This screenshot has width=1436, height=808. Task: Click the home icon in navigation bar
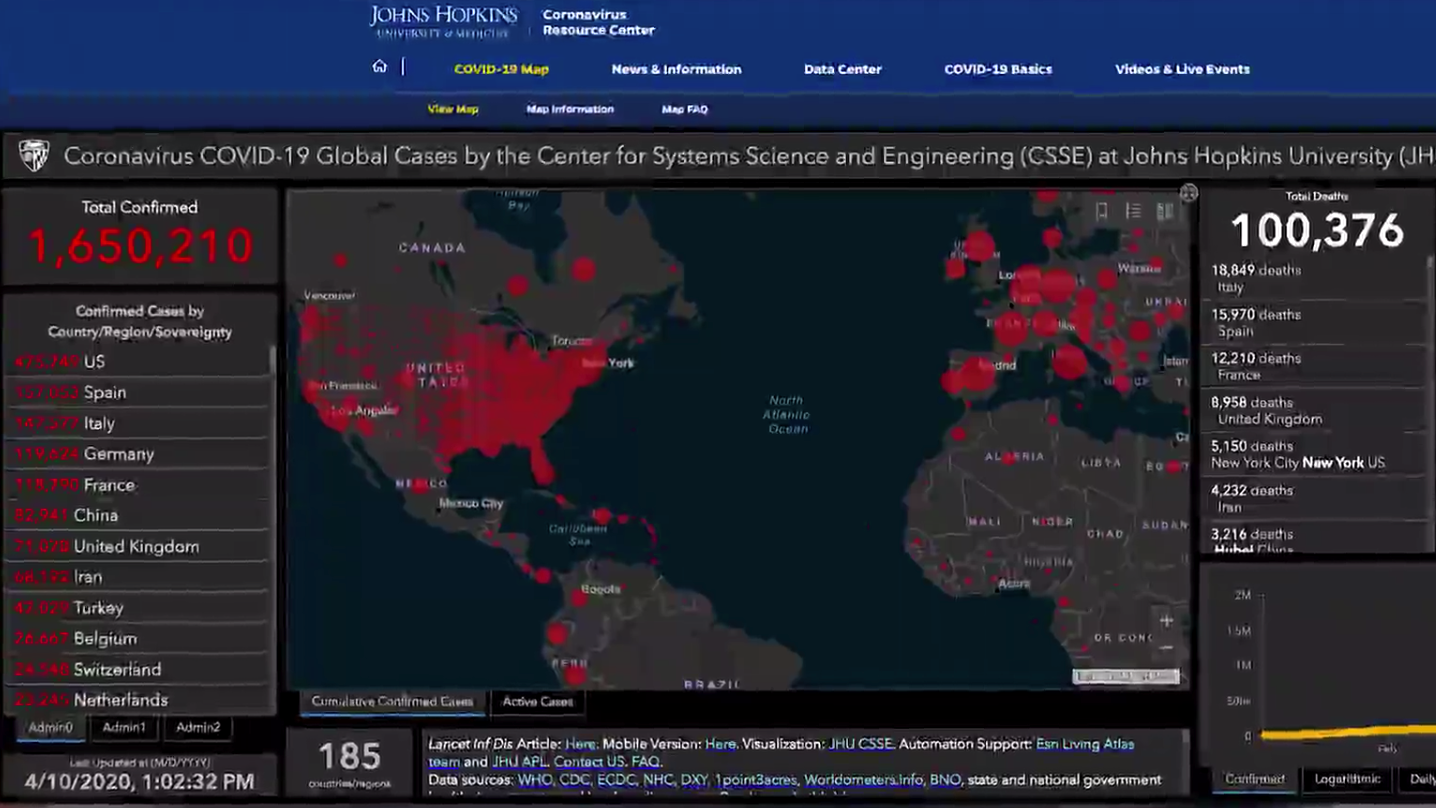point(379,67)
